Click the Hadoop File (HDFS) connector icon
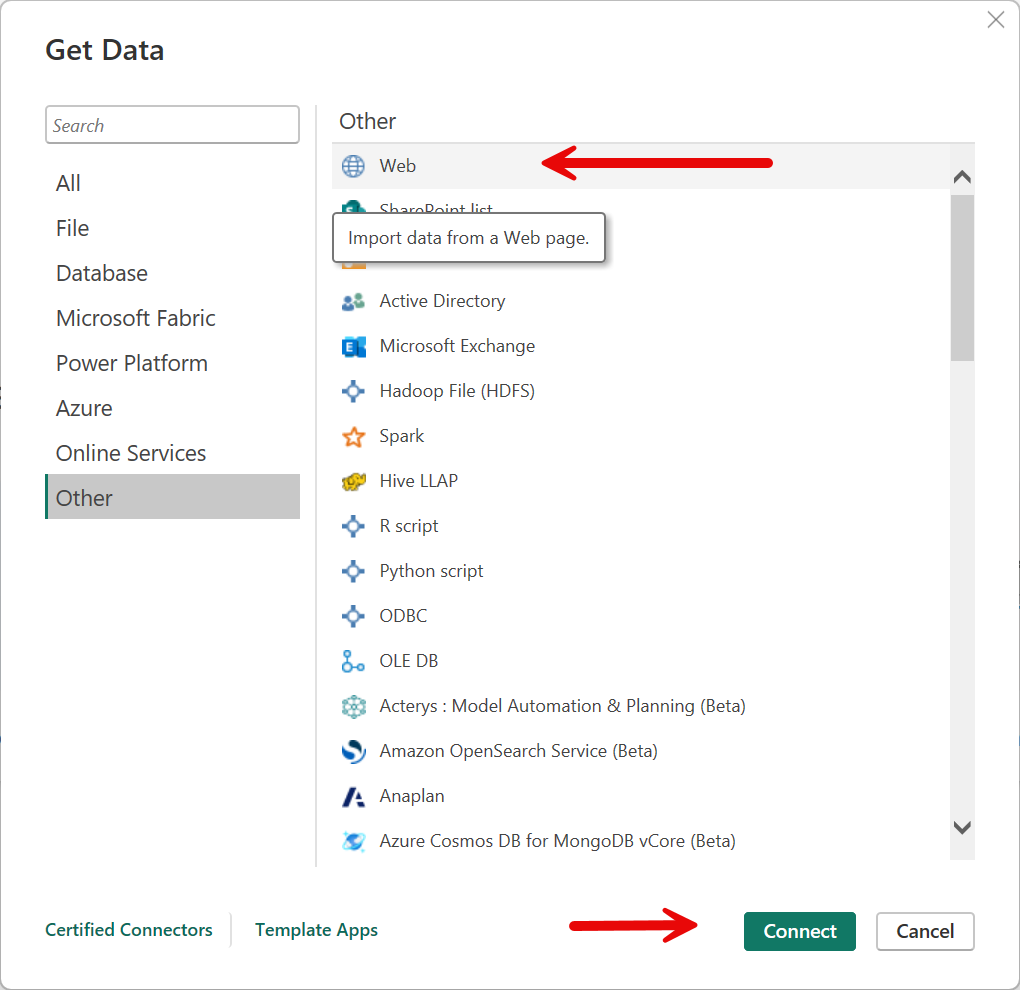1020x990 pixels. 353,391
